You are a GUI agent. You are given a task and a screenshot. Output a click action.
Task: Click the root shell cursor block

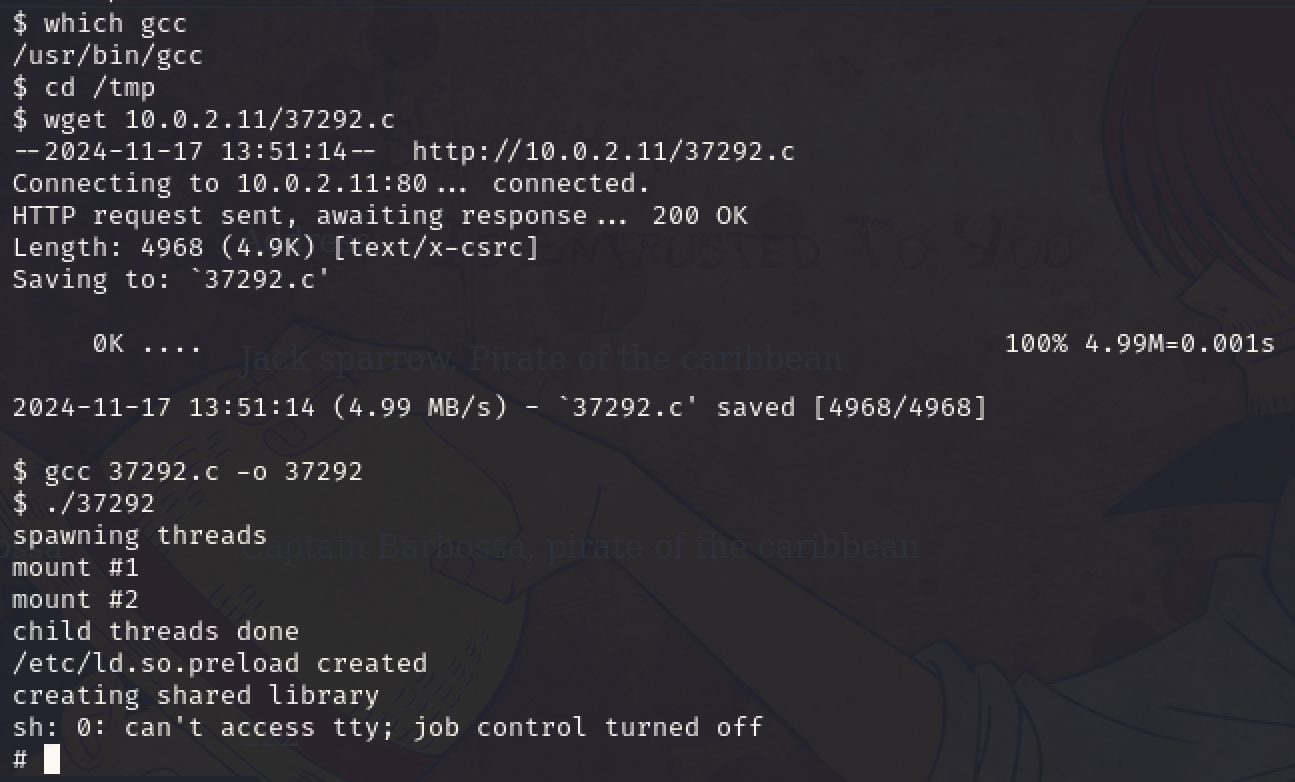coord(52,760)
